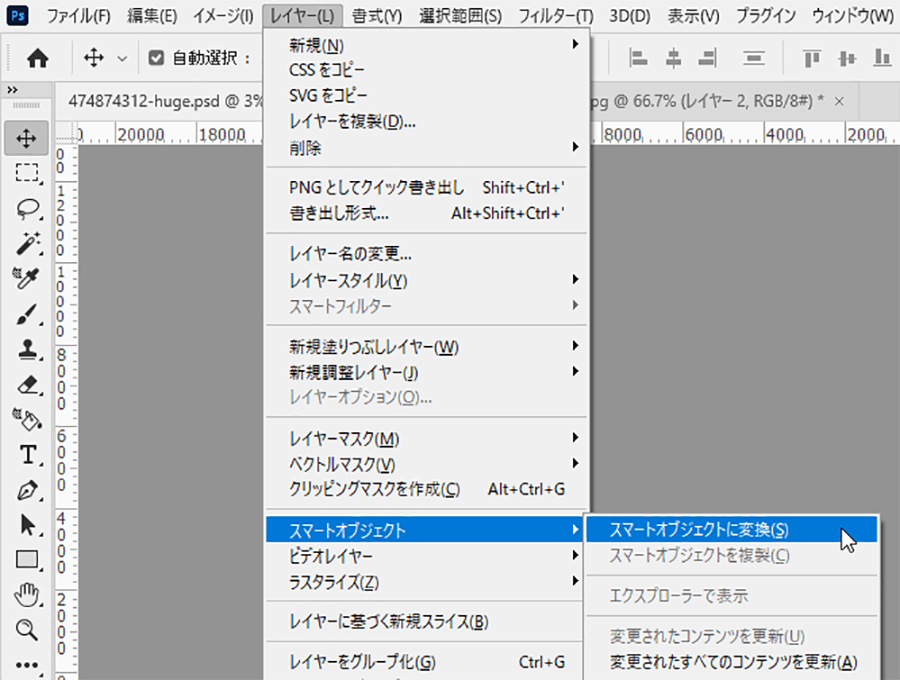Image resolution: width=900 pixels, height=680 pixels.
Task: Select the Paint Bucket tool
Action: [x=27, y=419]
